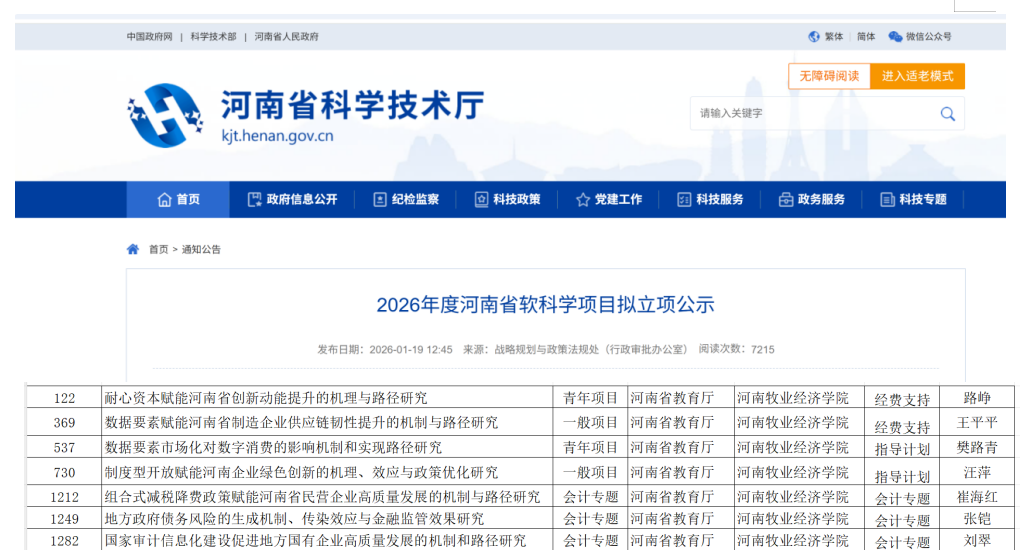Viewport: 1020px width, 550px height.
Task: Switch to 简体 Chinese
Action: (x=866, y=37)
